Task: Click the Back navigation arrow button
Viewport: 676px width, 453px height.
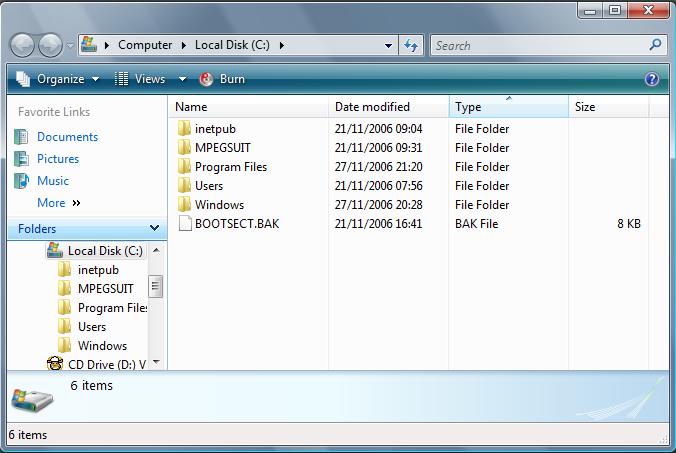Action: click(x=22, y=45)
